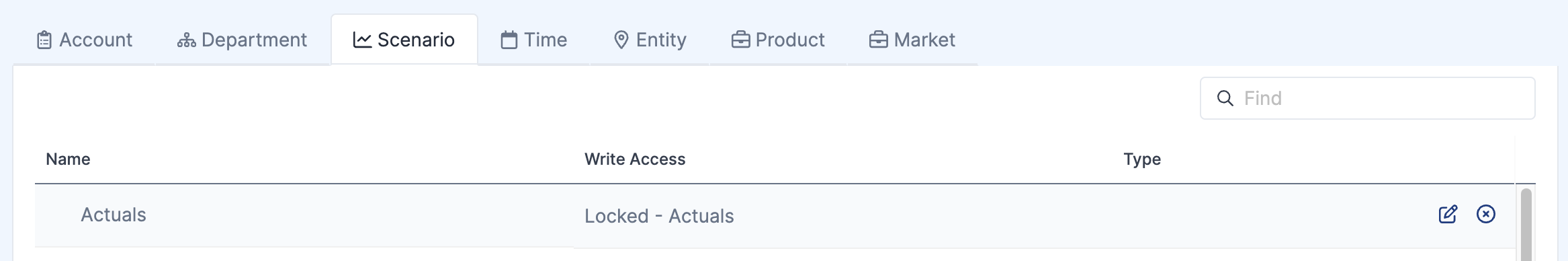Screen dimensions: 1568x261
Task: Click the magnifier icon in Find box
Action: click(x=1225, y=98)
